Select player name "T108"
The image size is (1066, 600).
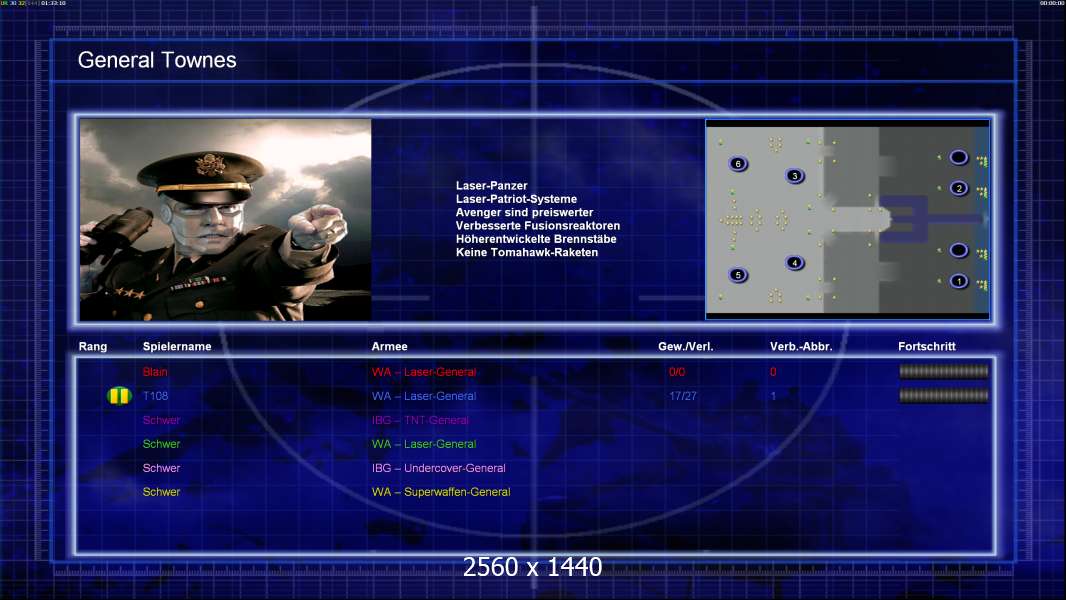click(x=155, y=396)
